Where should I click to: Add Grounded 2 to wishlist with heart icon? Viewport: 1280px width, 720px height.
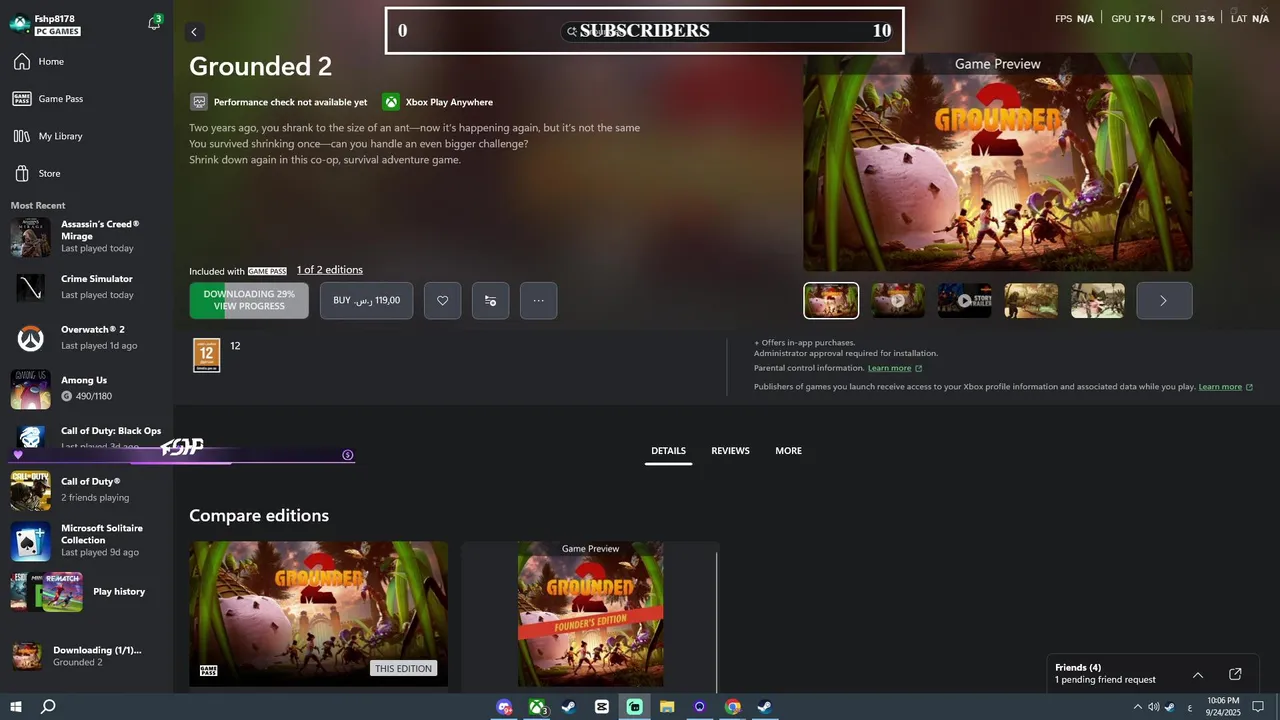pyautogui.click(x=442, y=300)
